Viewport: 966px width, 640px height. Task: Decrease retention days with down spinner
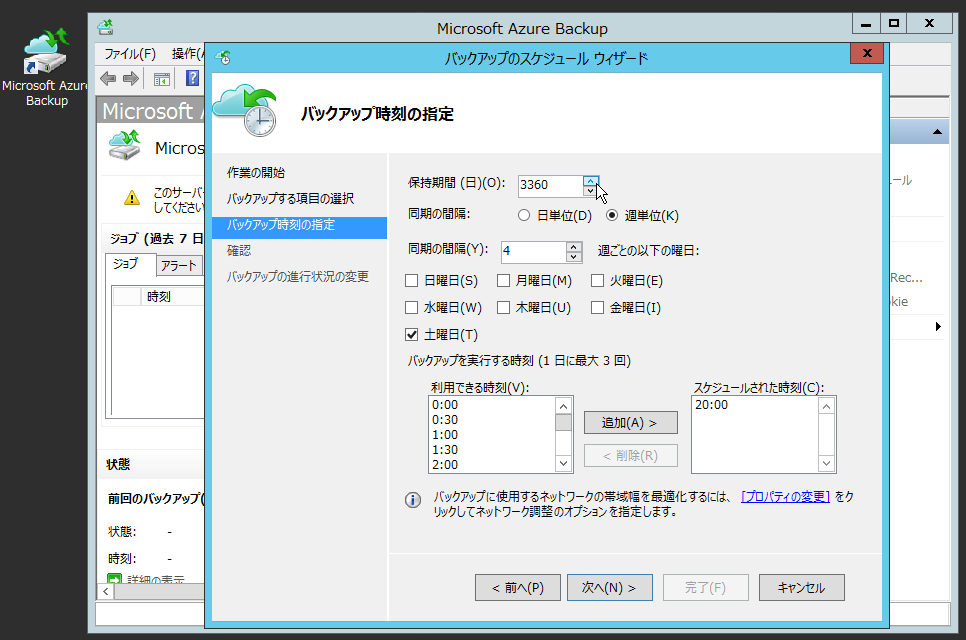590,190
